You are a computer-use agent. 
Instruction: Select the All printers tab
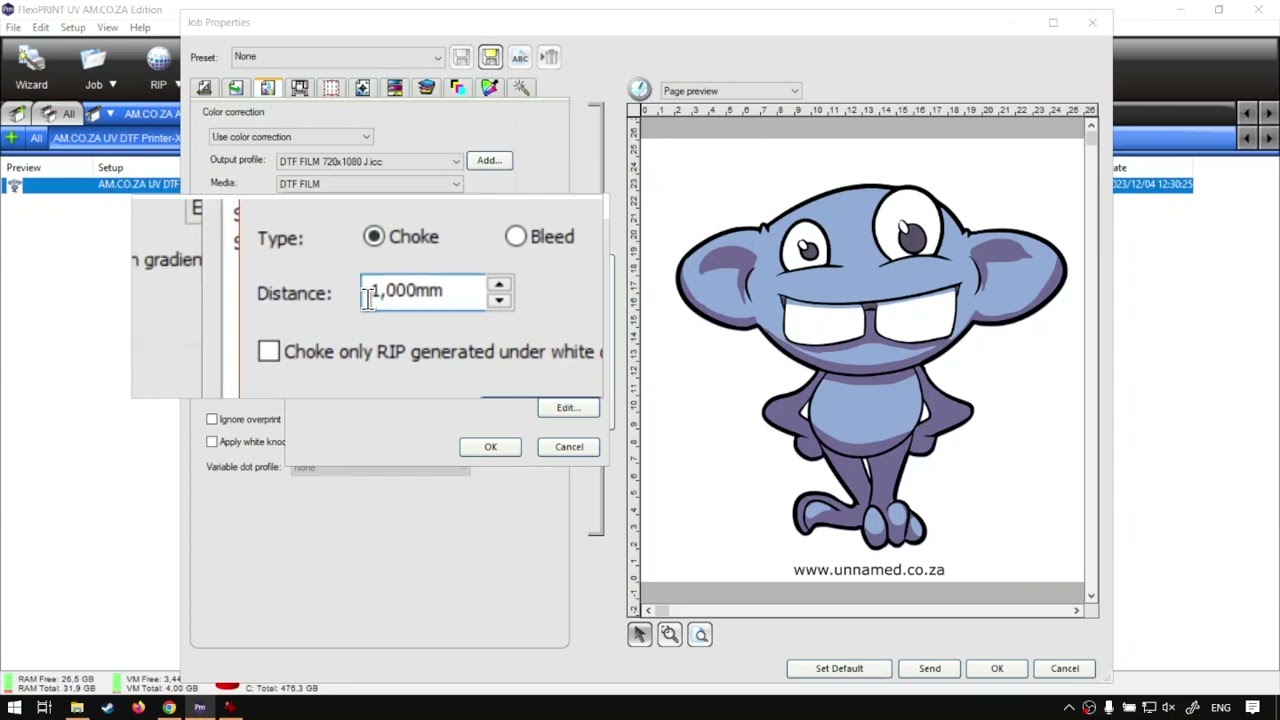[x=58, y=114]
